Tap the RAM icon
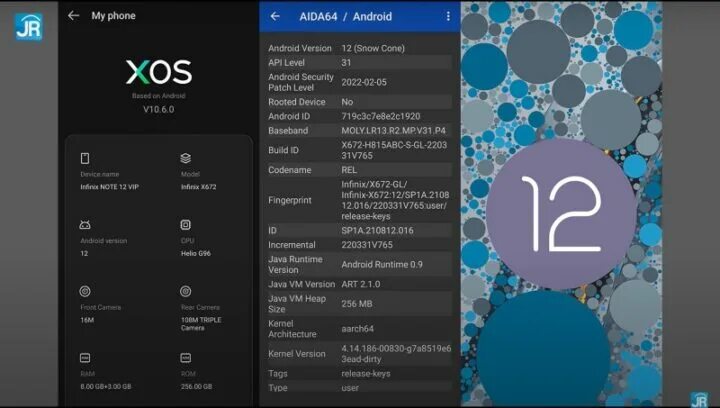The width and height of the screenshot is (720, 408). (85, 358)
